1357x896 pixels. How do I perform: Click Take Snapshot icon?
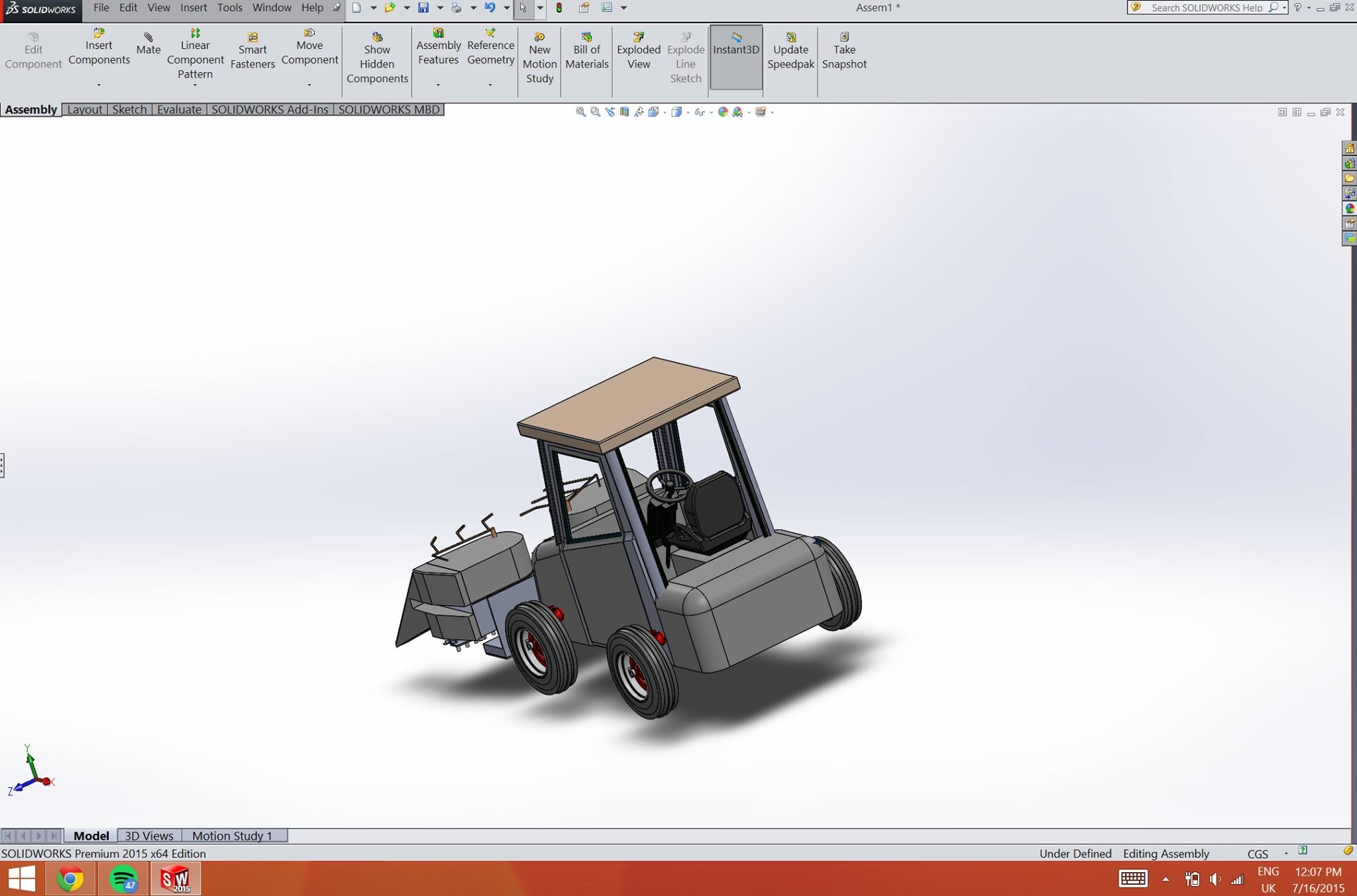click(844, 38)
